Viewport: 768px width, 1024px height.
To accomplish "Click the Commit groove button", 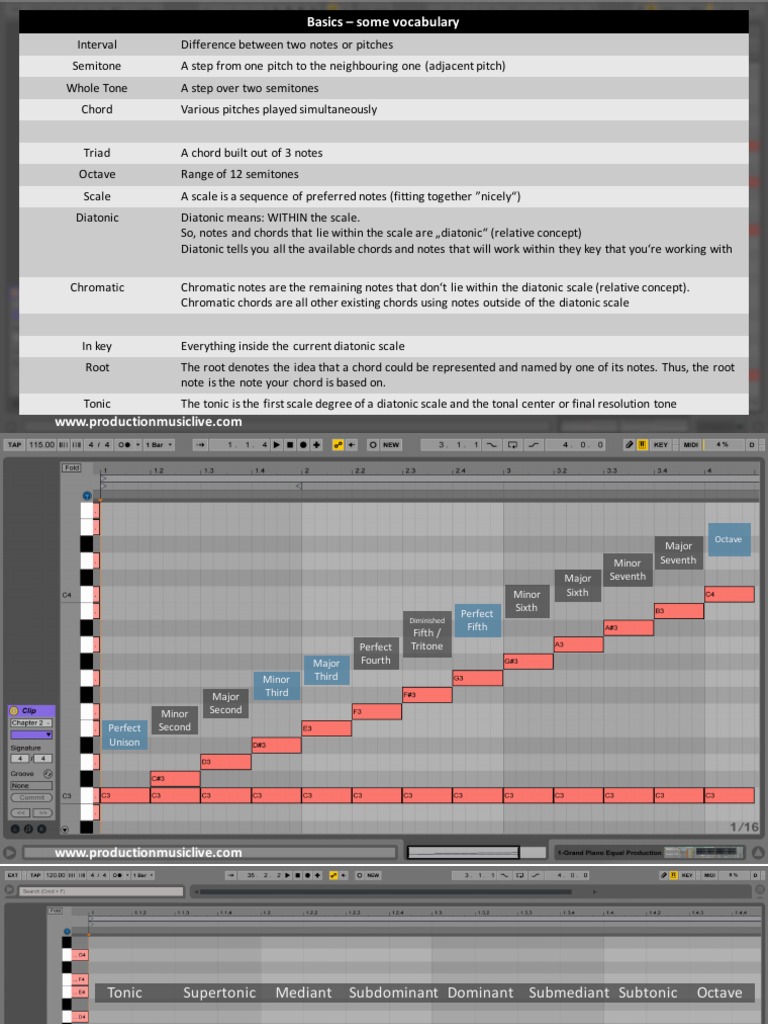I will tap(31, 797).
